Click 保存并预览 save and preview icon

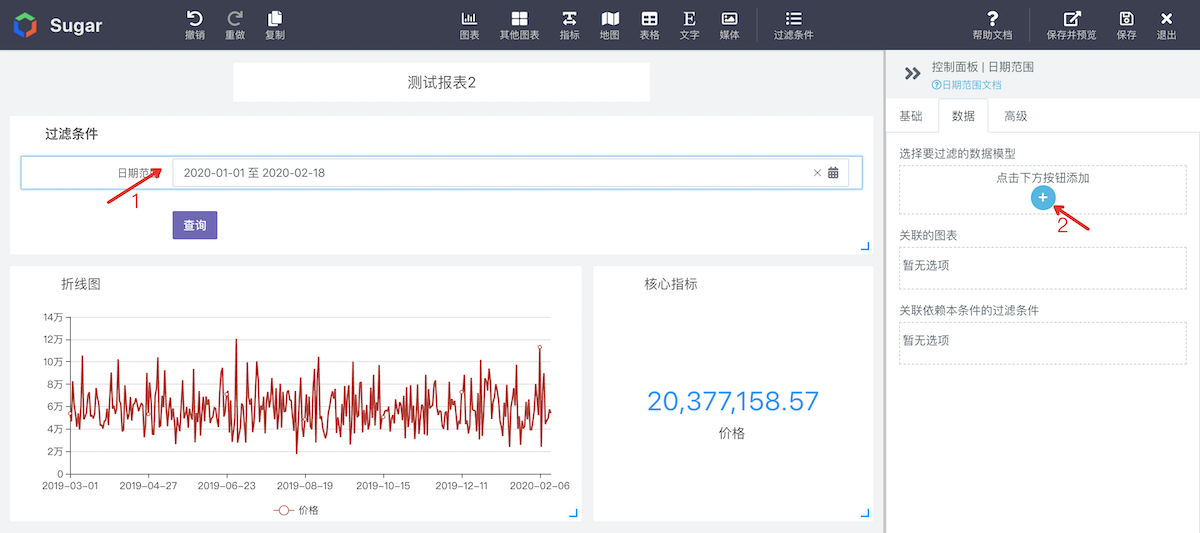point(1071,18)
